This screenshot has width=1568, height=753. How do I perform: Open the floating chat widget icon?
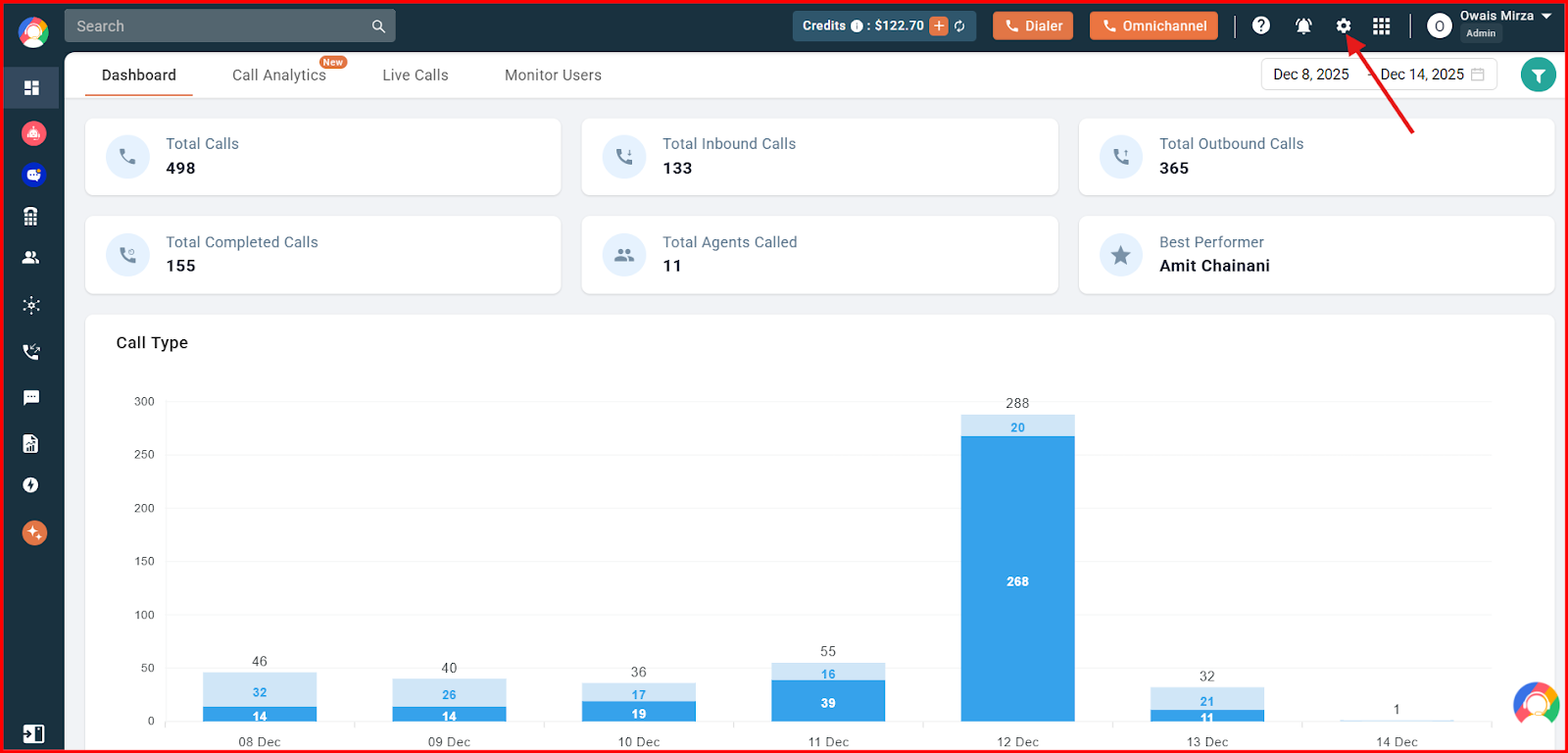(1536, 706)
